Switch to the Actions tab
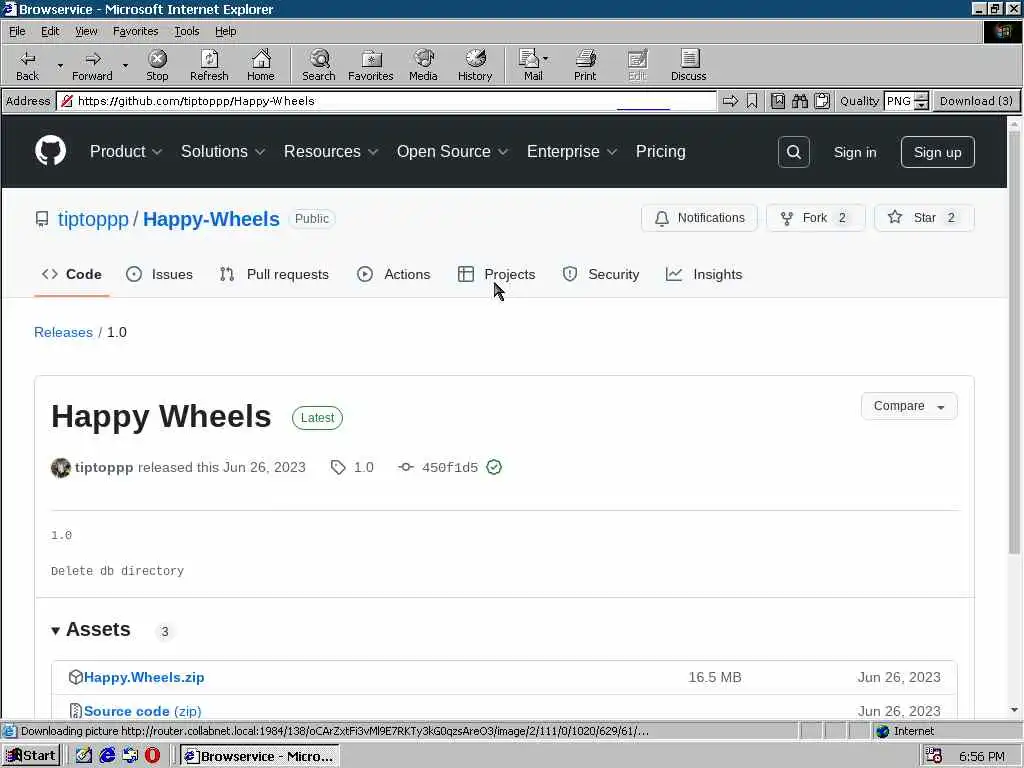Viewport: 1024px width, 768px height. [394, 274]
